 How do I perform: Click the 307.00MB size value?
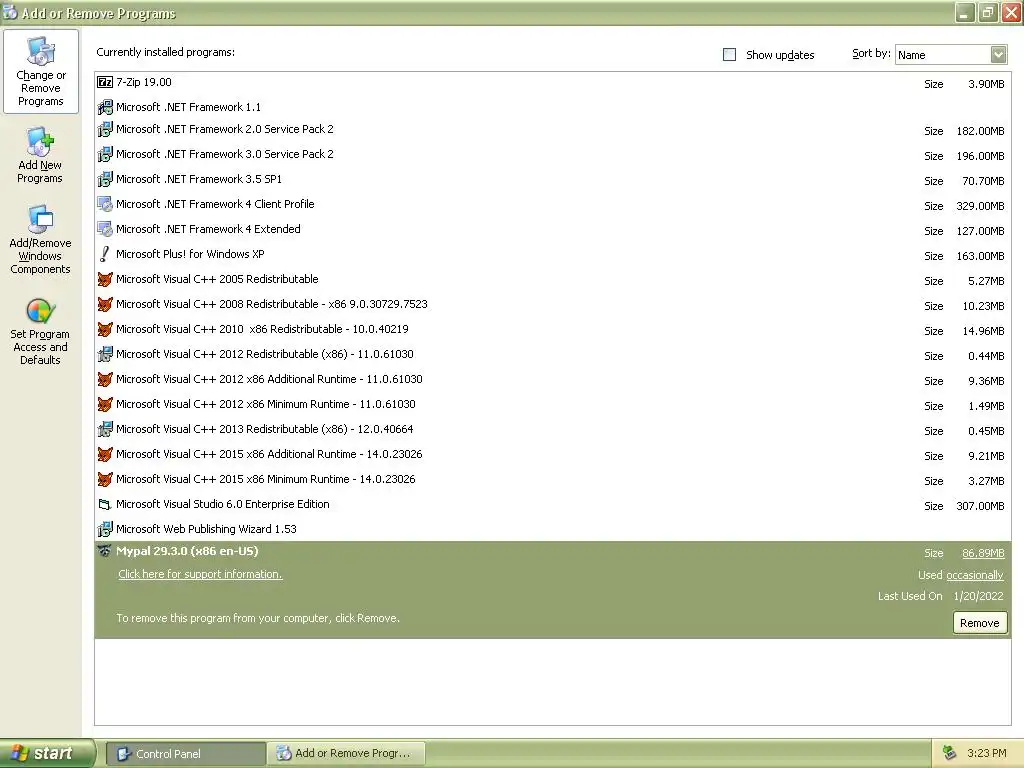coord(980,506)
